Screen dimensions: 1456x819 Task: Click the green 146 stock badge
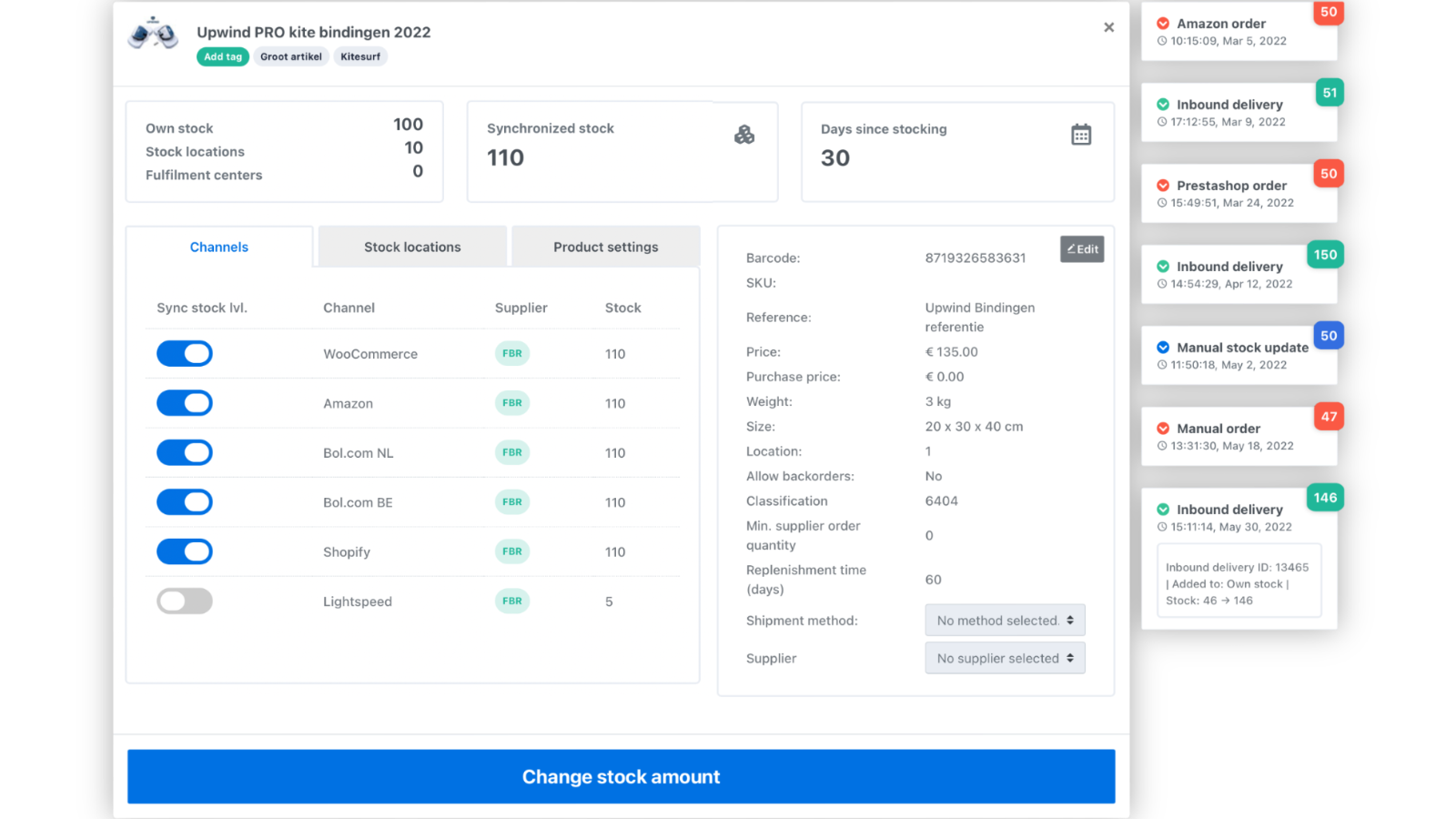tap(1325, 498)
